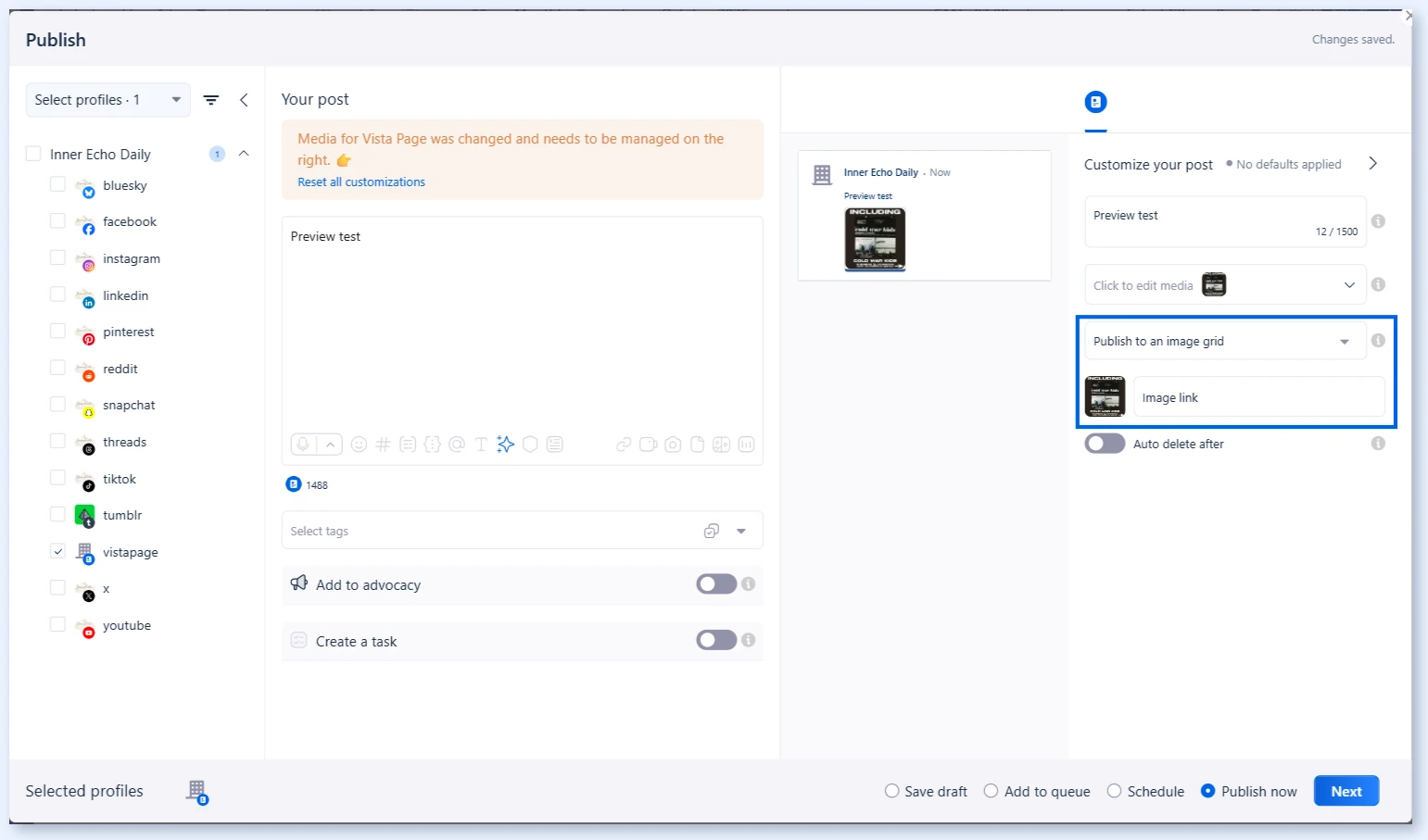Image resolution: width=1428 pixels, height=840 pixels.
Task: Open the Publish to an image grid dropdown
Action: [1225, 341]
